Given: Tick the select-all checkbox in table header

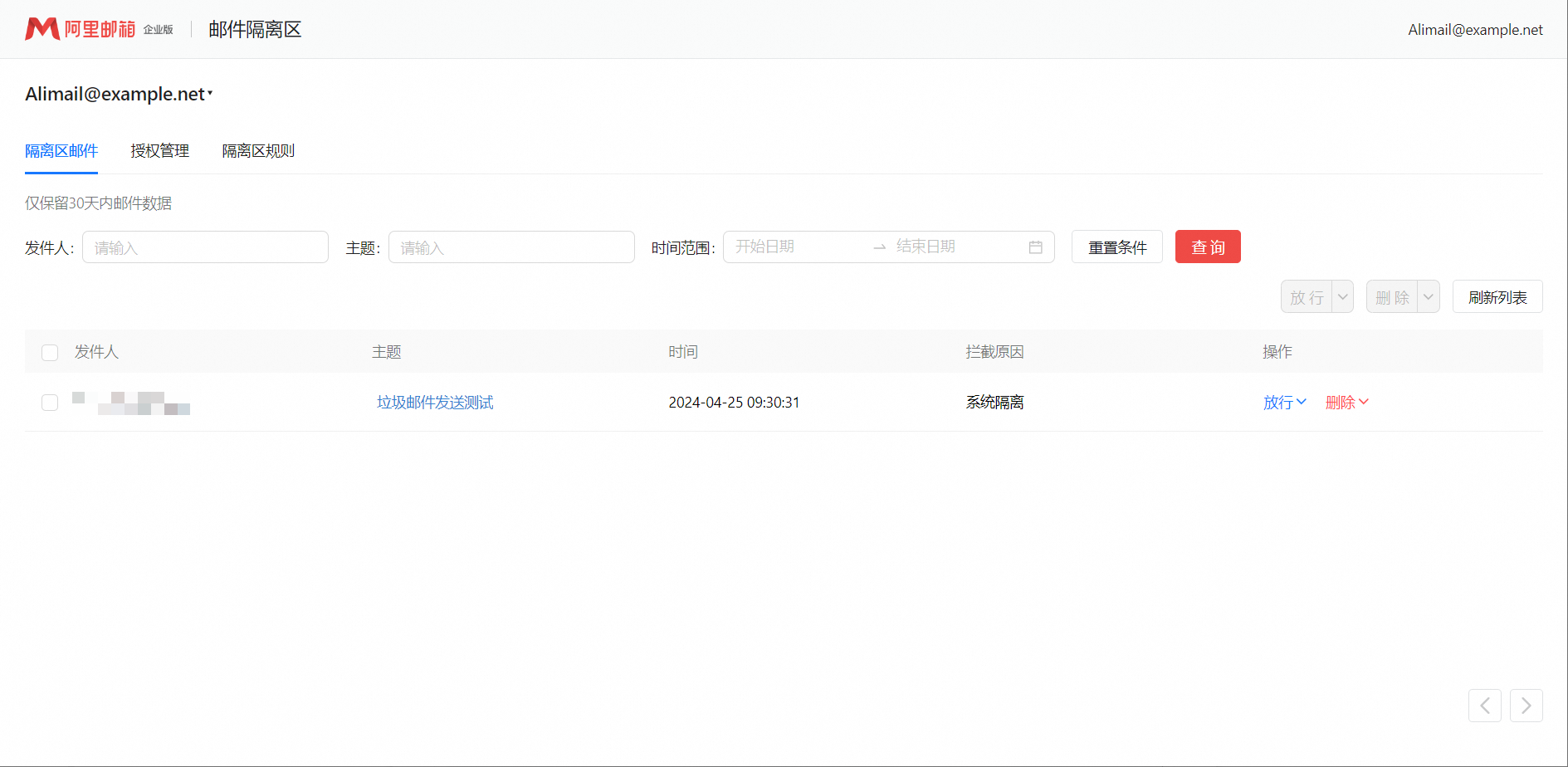Looking at the screenshot, I should click(x=50, y=353).
